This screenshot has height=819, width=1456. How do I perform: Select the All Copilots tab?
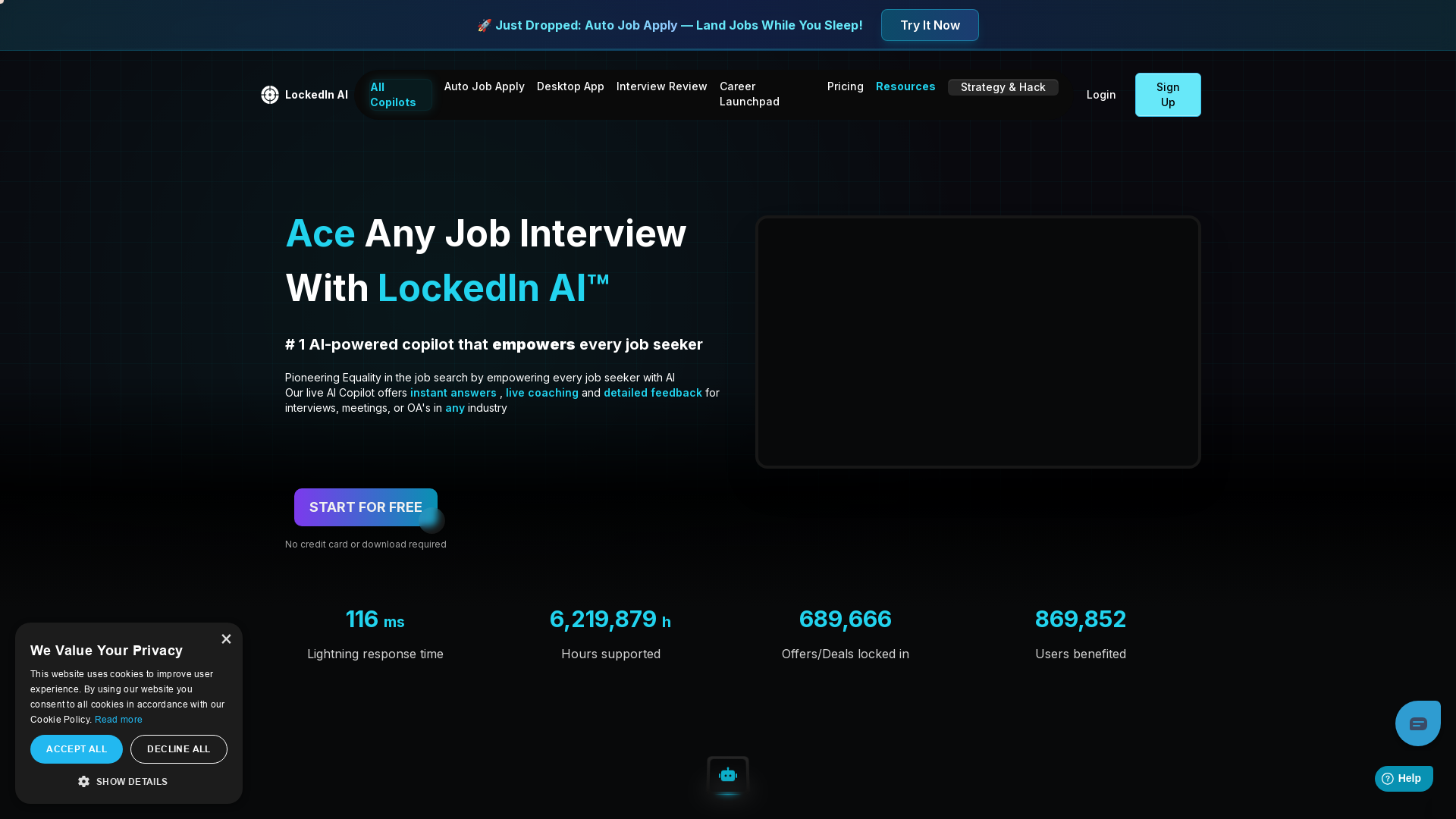394,94
